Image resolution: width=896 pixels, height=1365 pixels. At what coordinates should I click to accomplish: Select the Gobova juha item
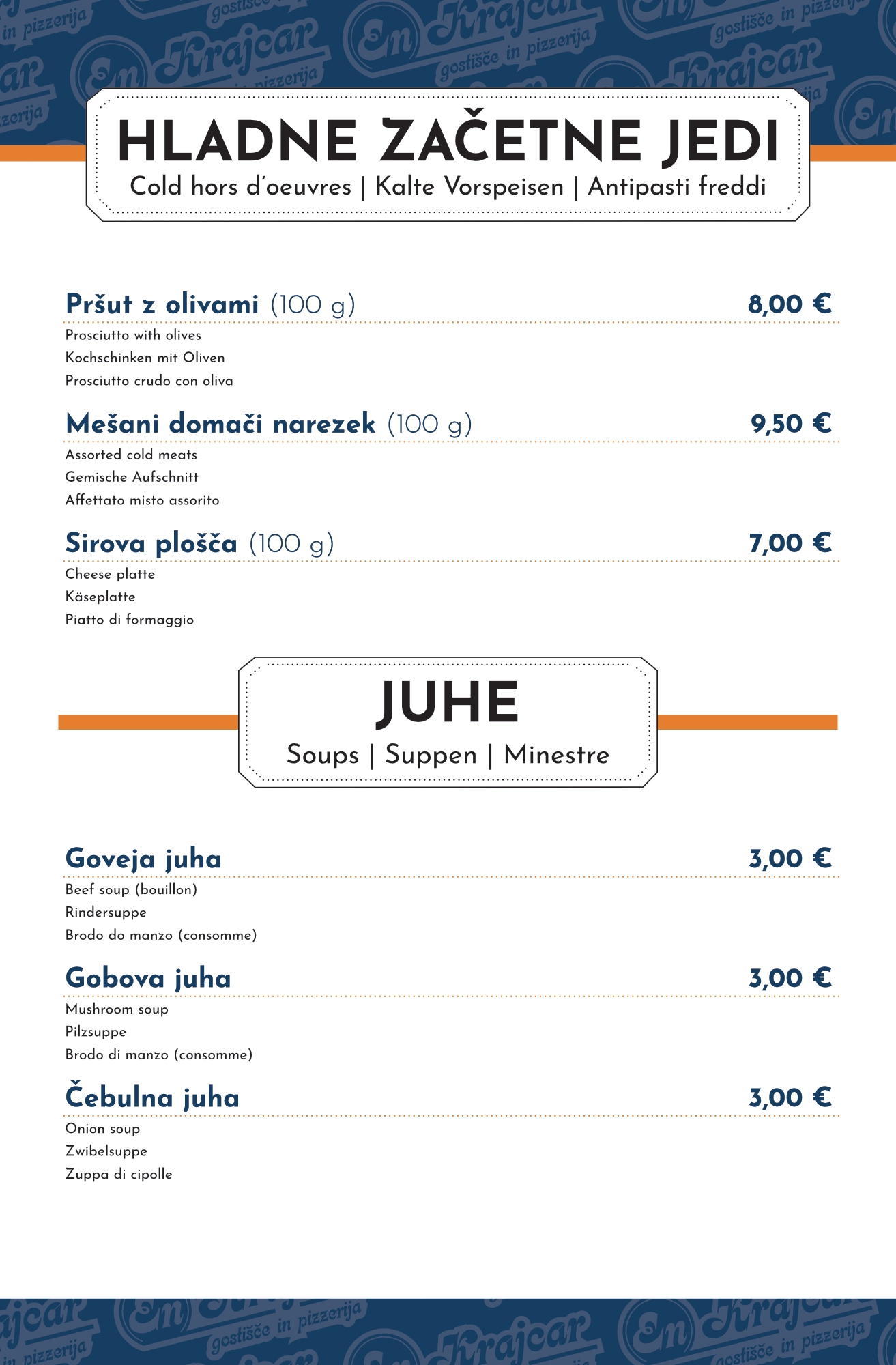coord(148,978)
